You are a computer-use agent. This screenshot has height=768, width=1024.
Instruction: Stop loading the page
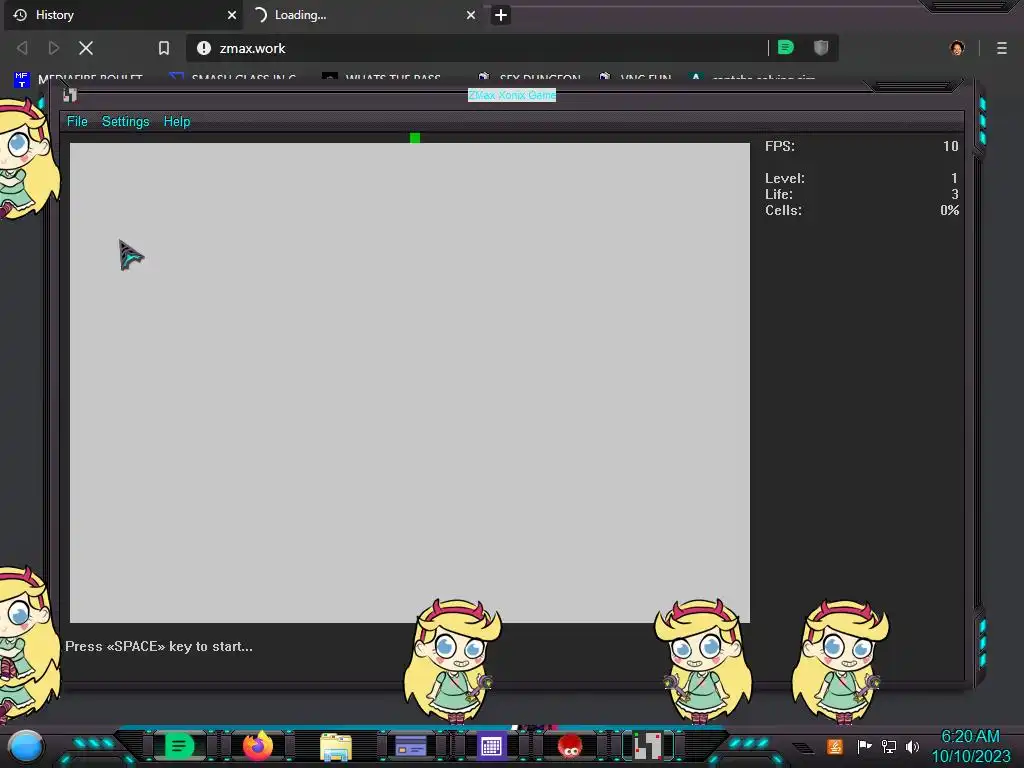(86, 48)
